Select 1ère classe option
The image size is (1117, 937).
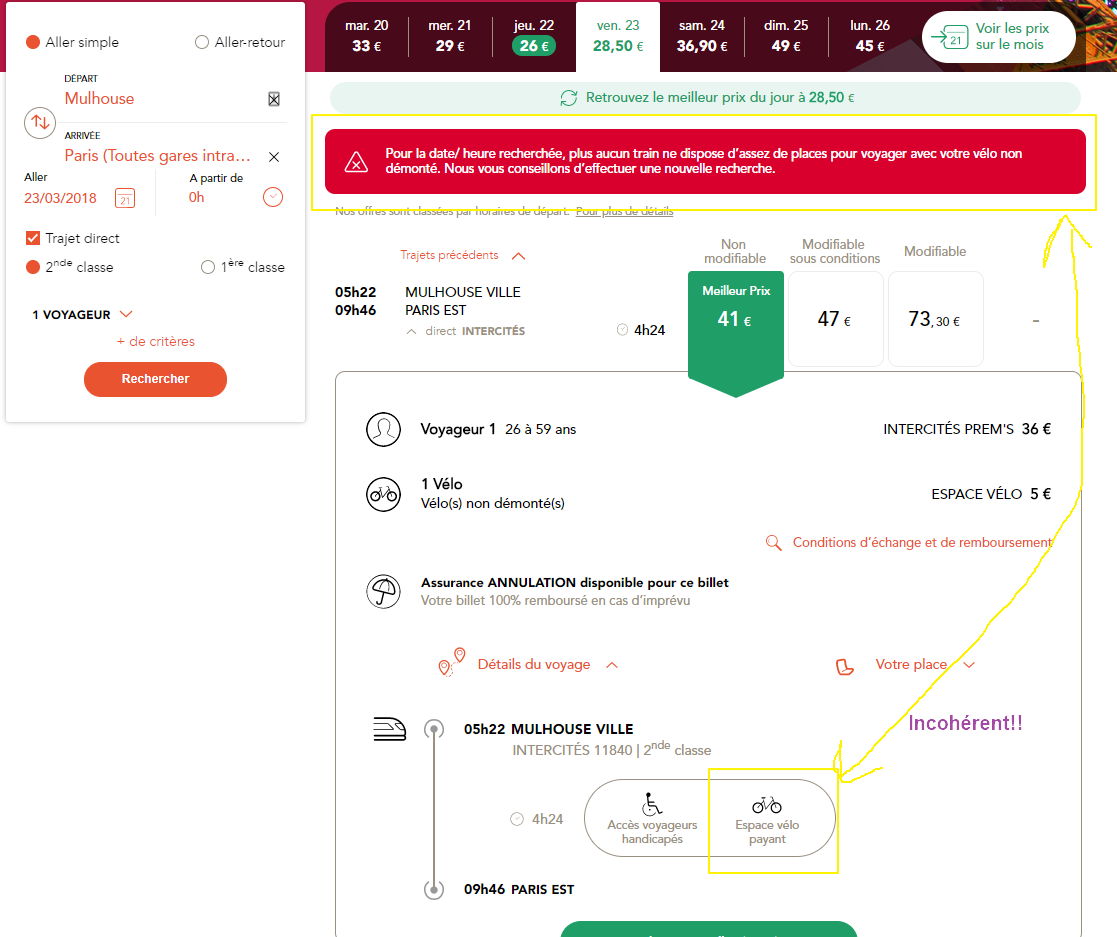coord(208,267)
